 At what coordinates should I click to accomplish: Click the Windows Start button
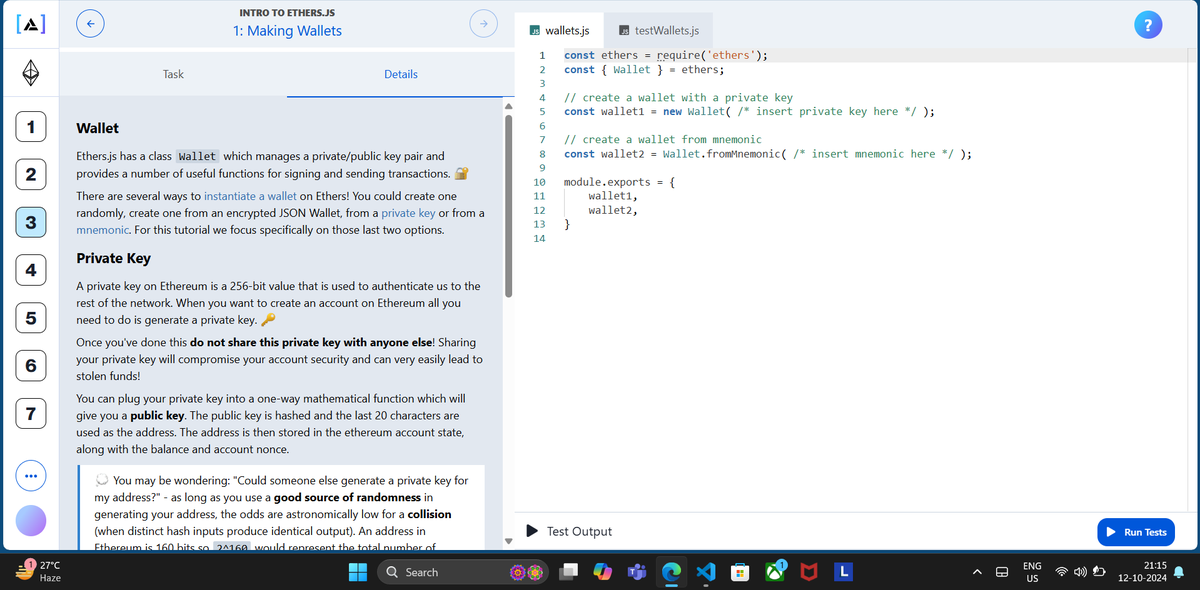[x=358, y=572]
